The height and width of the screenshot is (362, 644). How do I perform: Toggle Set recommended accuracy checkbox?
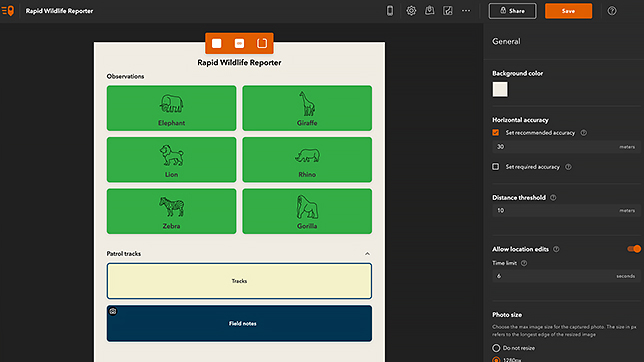coord(496,132)
